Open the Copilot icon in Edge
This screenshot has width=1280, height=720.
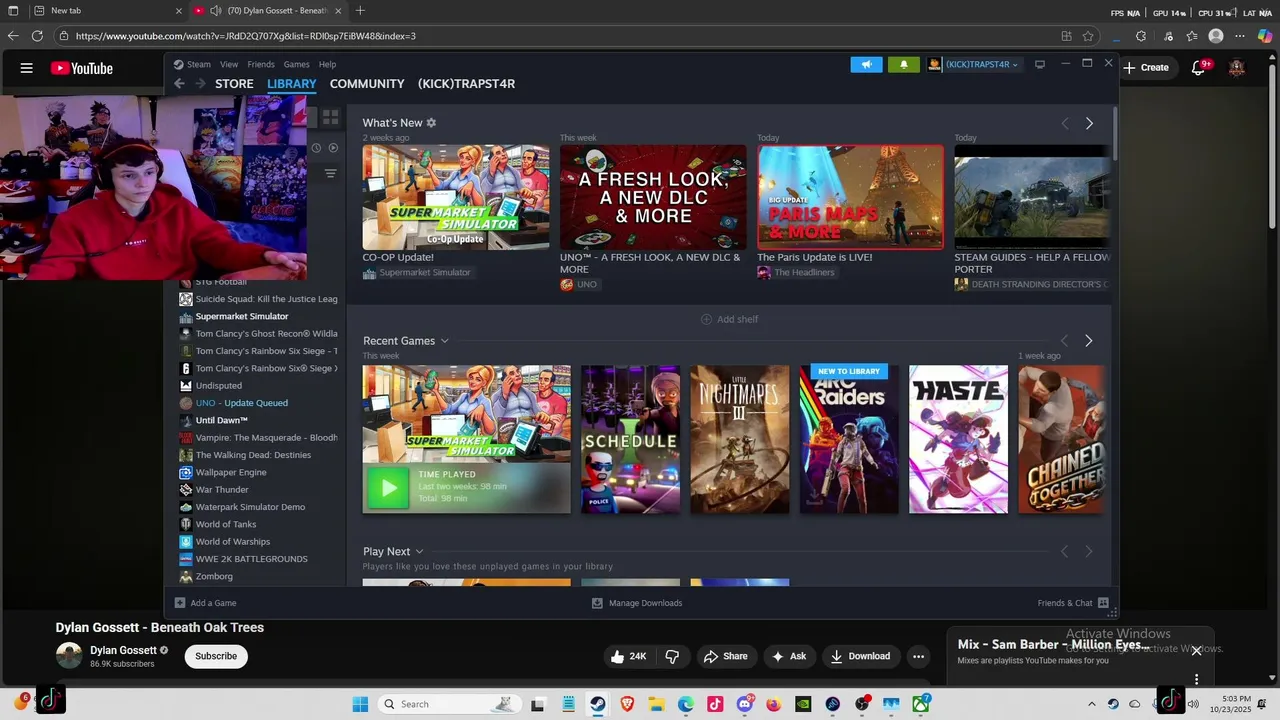tap(1264, 36)
